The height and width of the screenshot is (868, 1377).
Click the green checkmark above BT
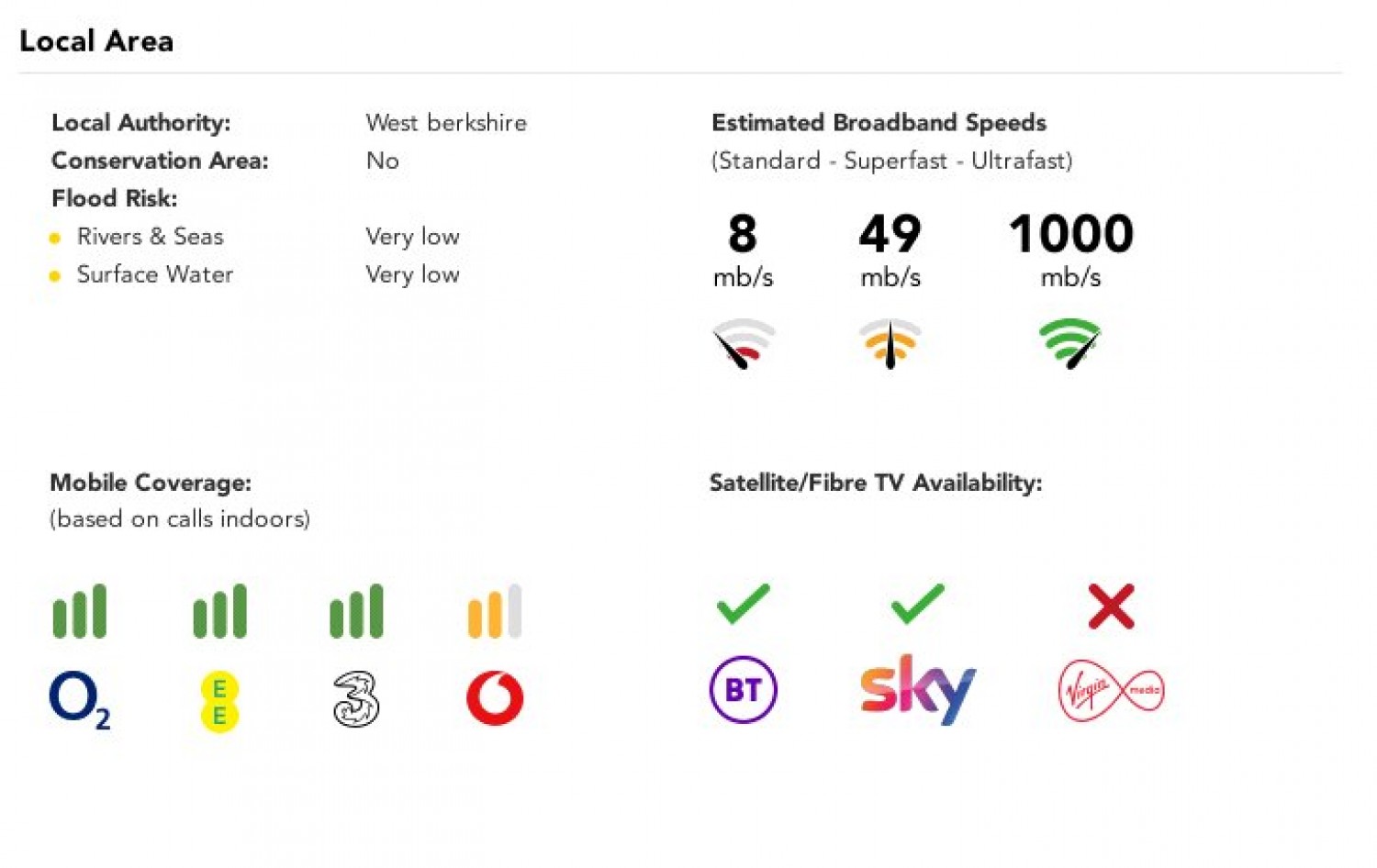point(743,604)
